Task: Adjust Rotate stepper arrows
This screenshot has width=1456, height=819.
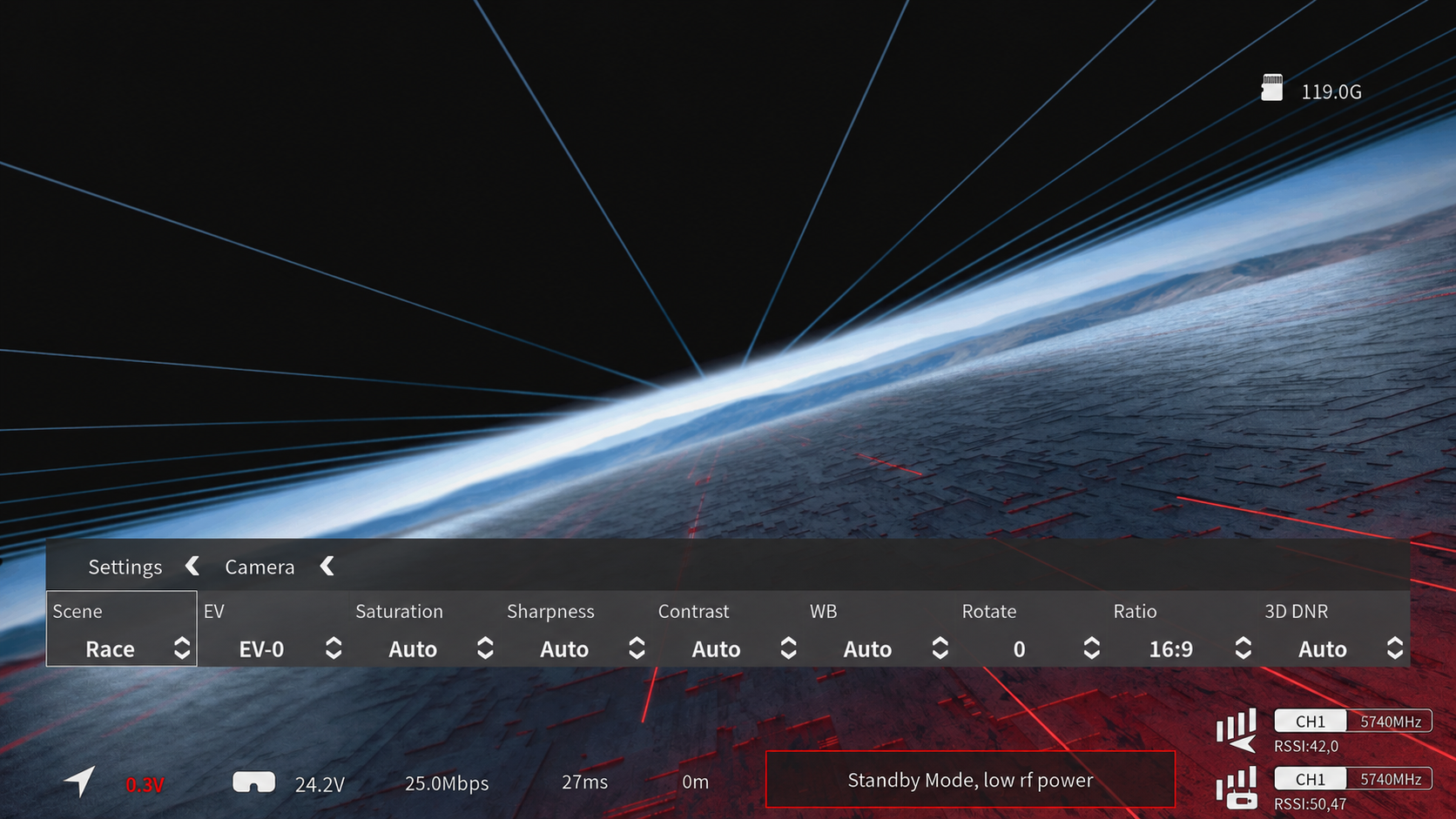Action: tap(1091, 648)
